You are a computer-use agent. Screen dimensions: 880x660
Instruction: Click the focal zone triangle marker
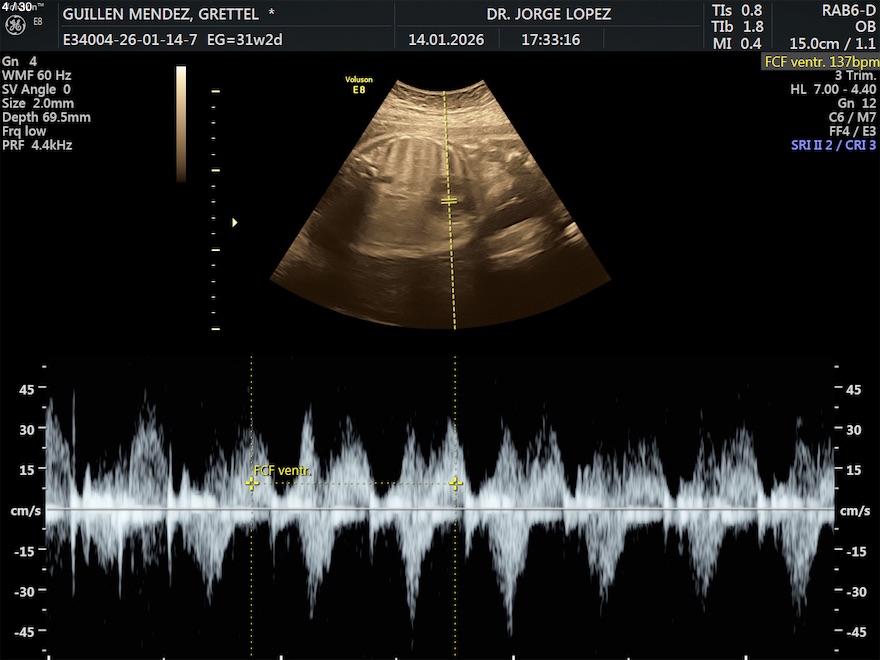pos(235,222)
